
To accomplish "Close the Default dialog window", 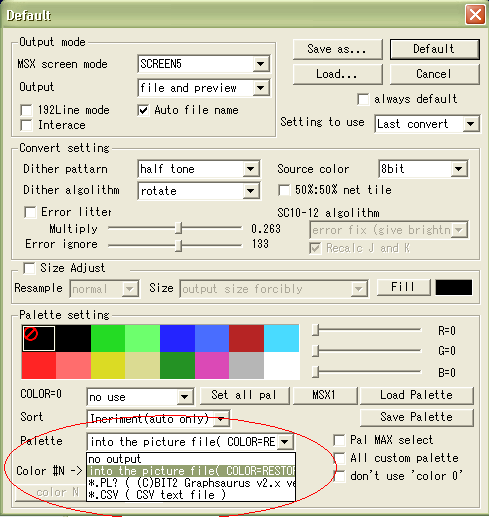I will point(475,15).
